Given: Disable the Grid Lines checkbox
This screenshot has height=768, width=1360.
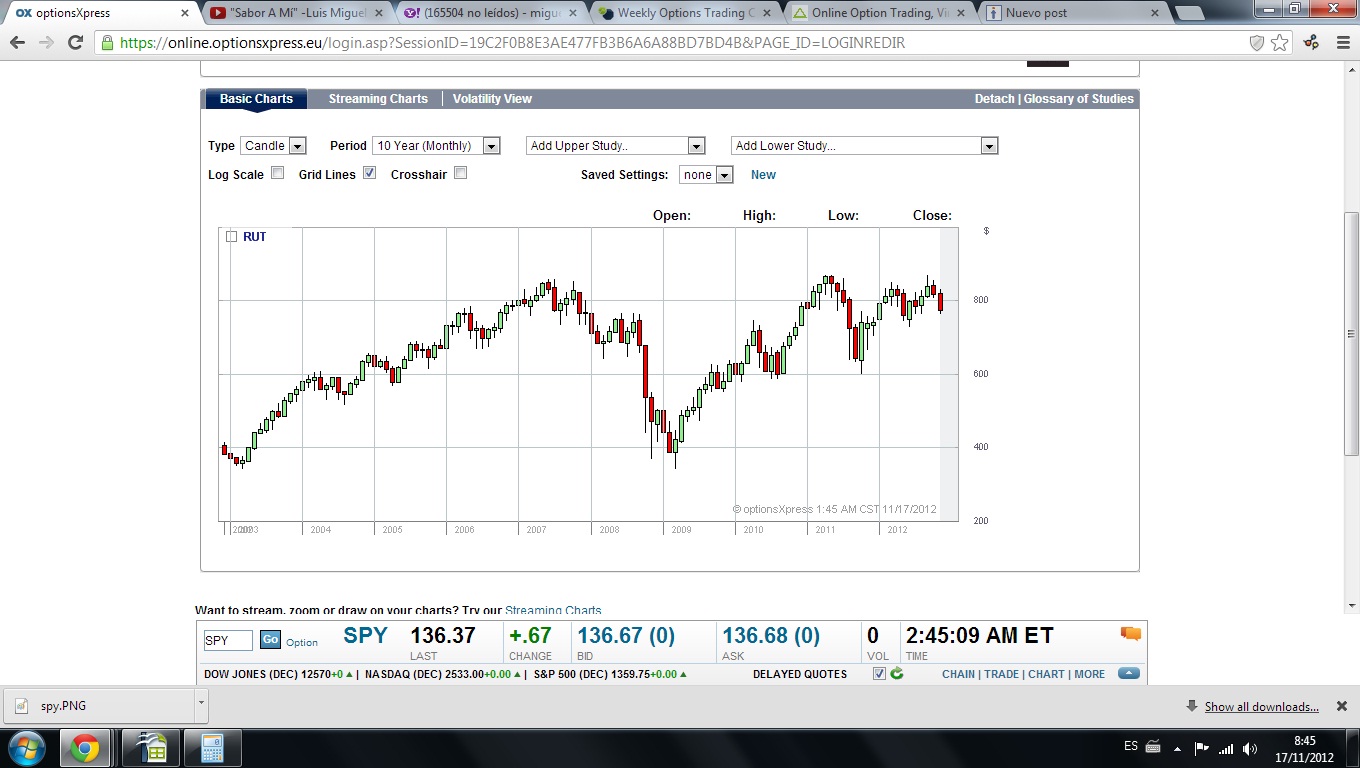Looking at the screenshot, I should pyautogui.click(x=369, y=173).
